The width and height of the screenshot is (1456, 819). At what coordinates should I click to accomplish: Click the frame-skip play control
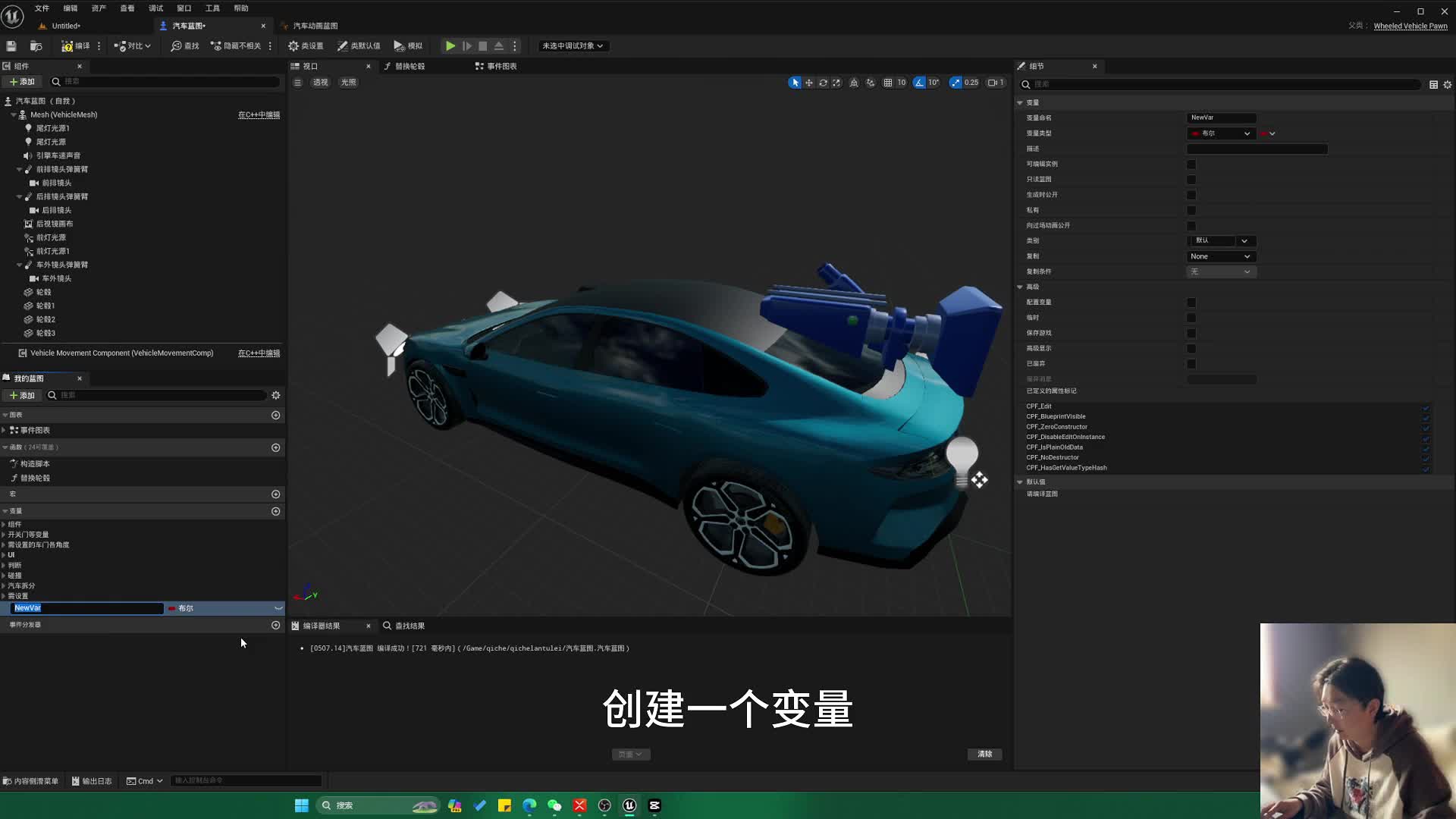coord(467,46)
